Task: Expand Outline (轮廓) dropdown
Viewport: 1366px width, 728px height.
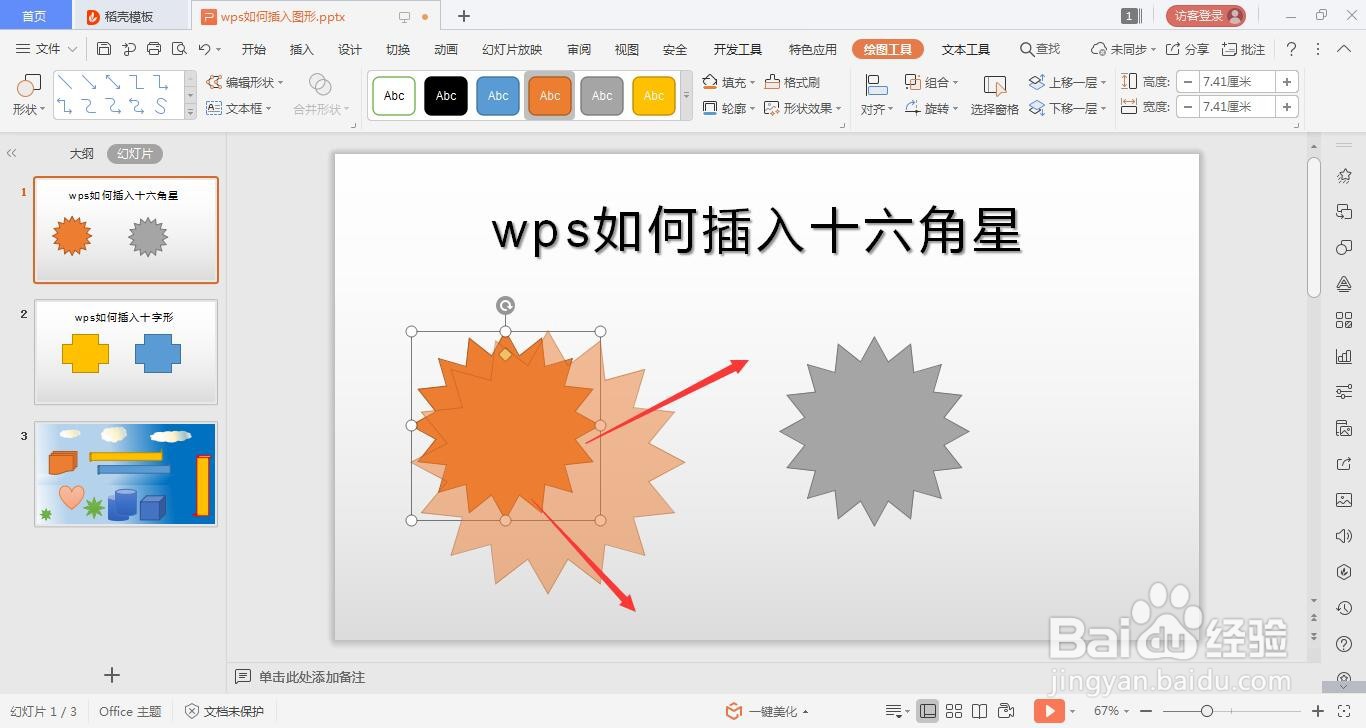Action: pos(752,109)
